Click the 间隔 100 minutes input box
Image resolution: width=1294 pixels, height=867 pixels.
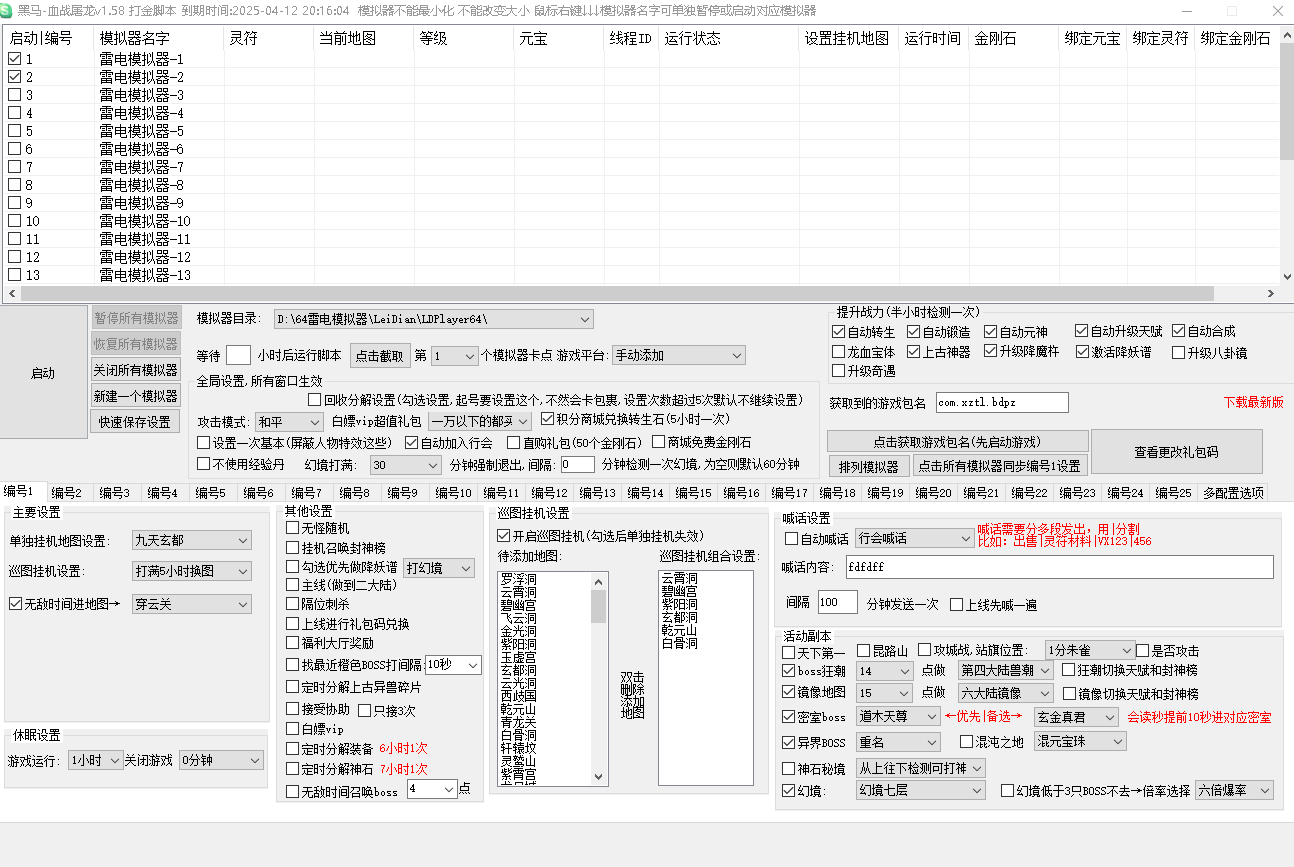point(837,602)
